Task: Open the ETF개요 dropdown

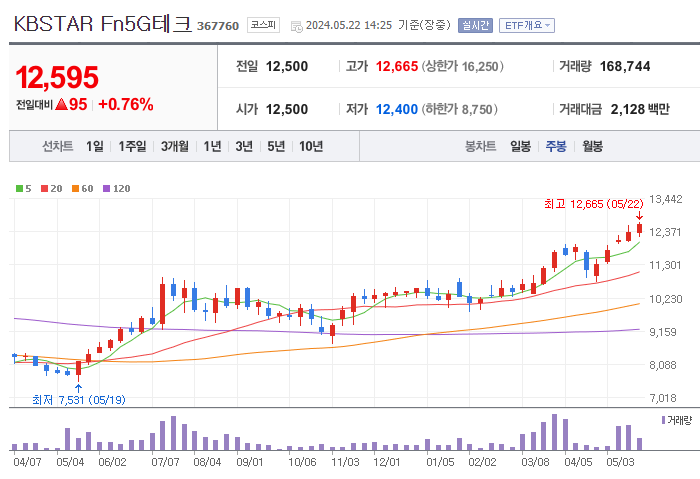Action: [527, 25]
